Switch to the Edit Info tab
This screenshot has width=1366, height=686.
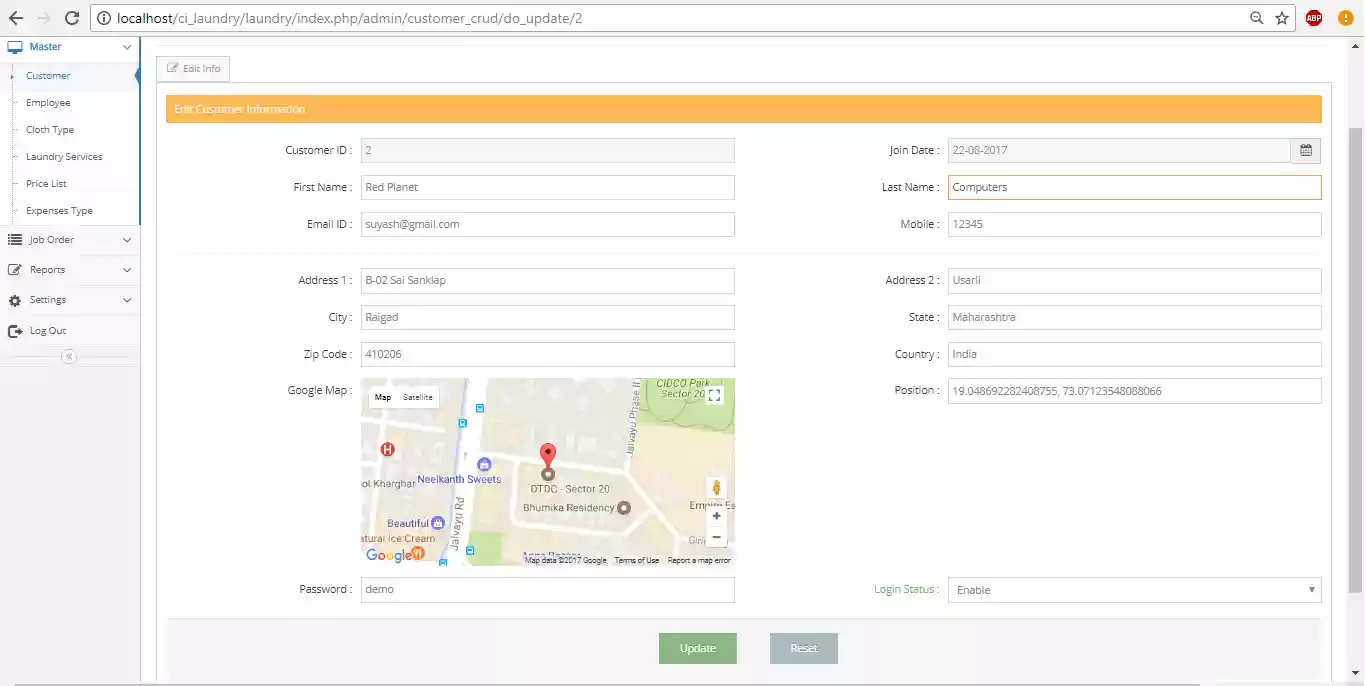click(193, 68)
